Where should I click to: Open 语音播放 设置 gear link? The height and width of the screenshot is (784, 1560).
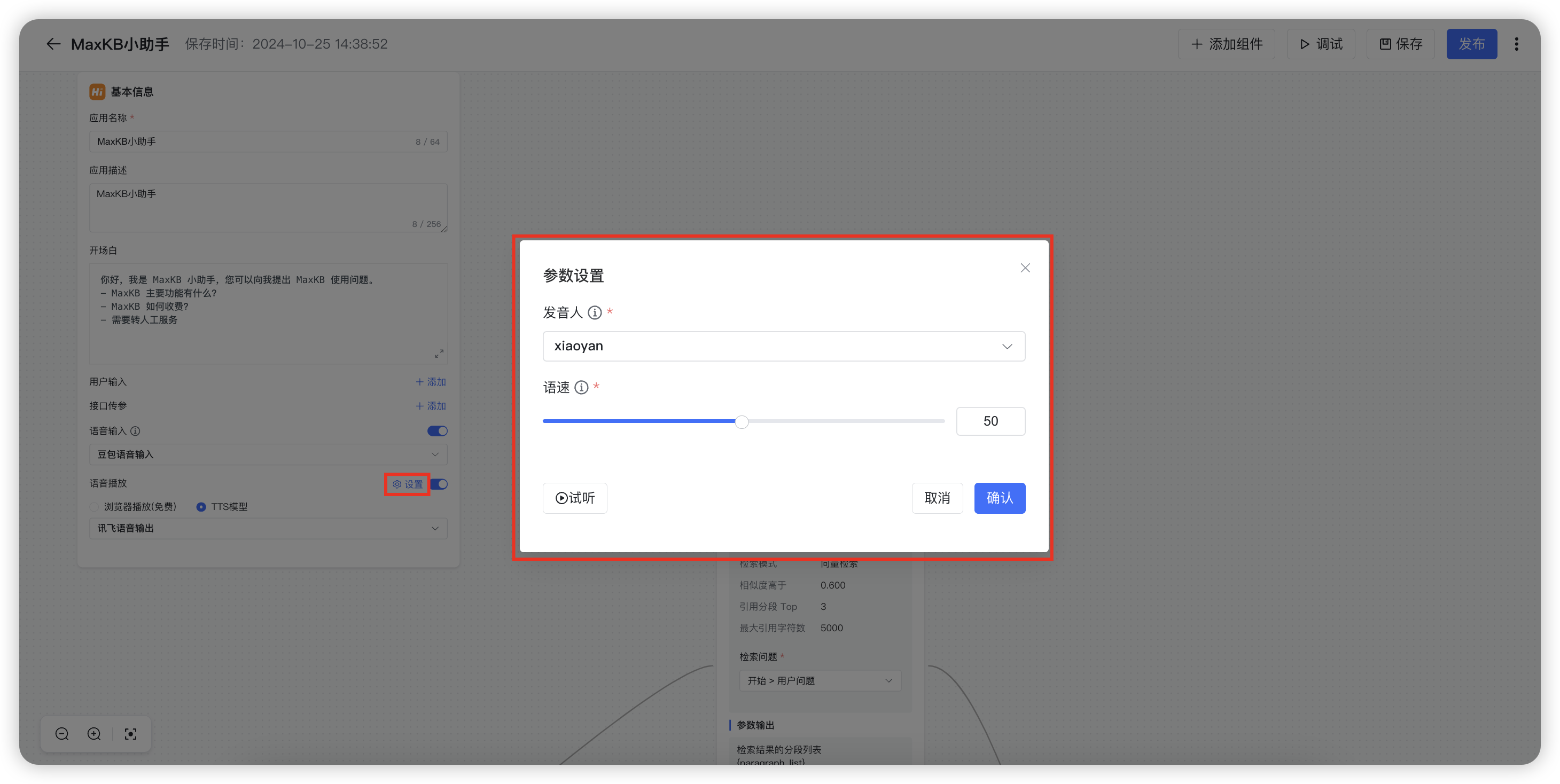(x=408, y=484)
